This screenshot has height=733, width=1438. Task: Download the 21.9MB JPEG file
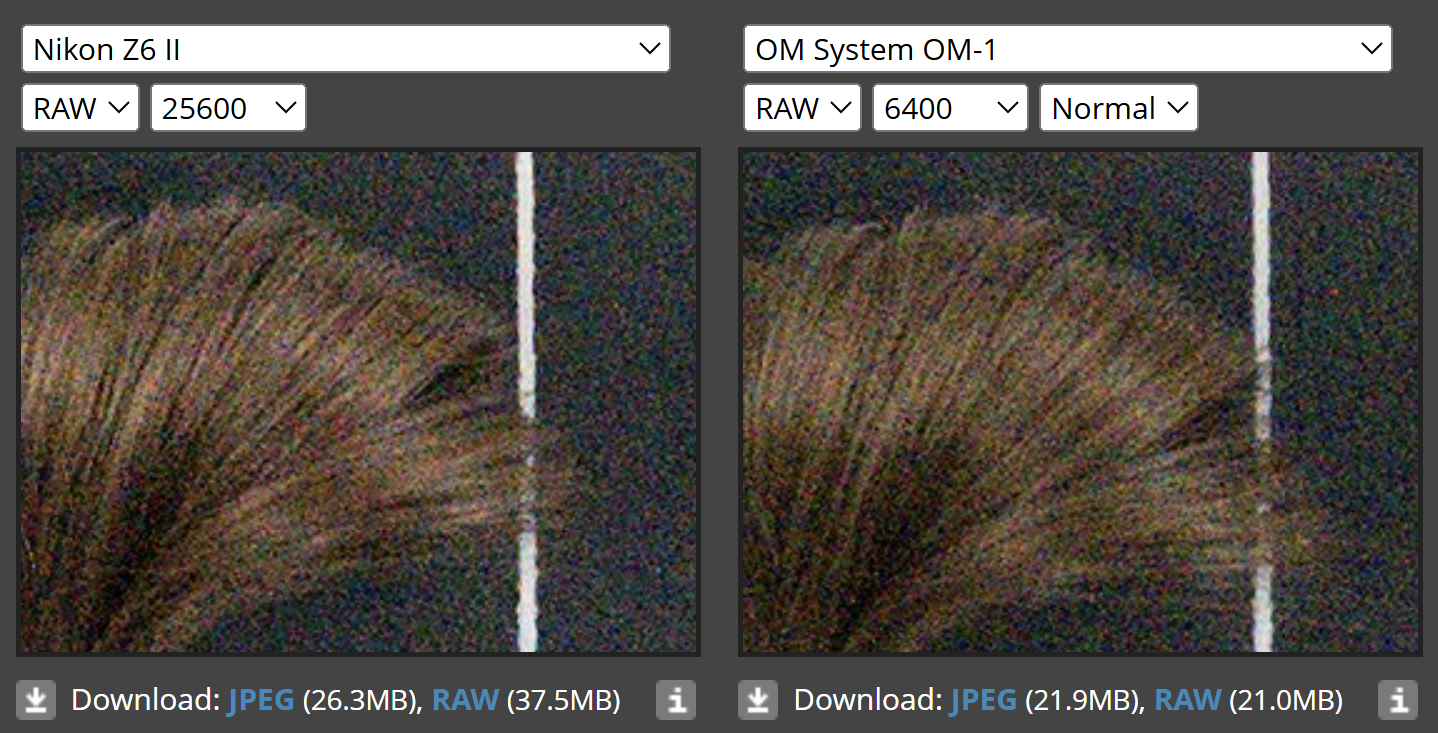pos(983,701)
